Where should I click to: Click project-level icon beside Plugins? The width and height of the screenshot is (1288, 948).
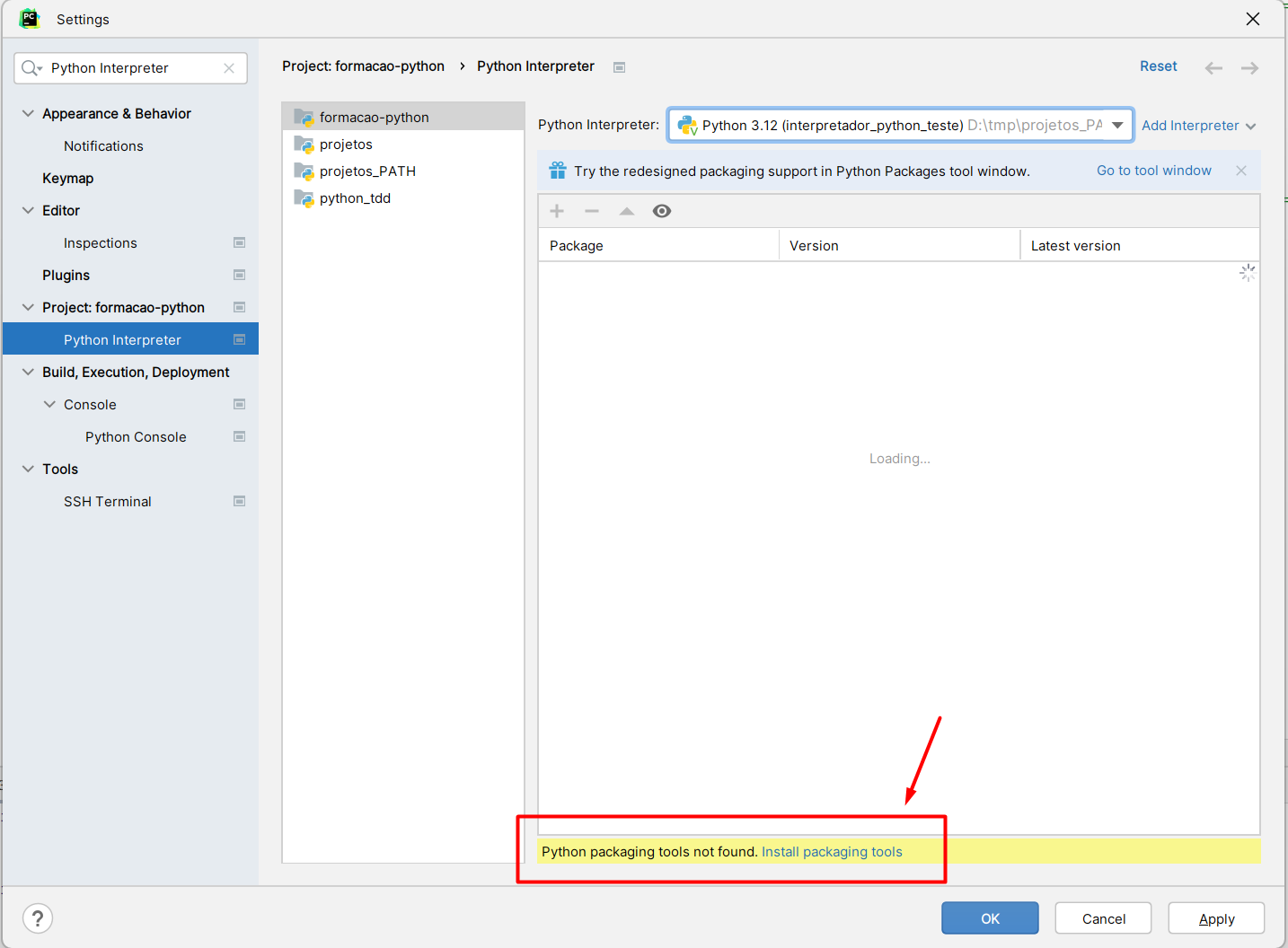240,275
